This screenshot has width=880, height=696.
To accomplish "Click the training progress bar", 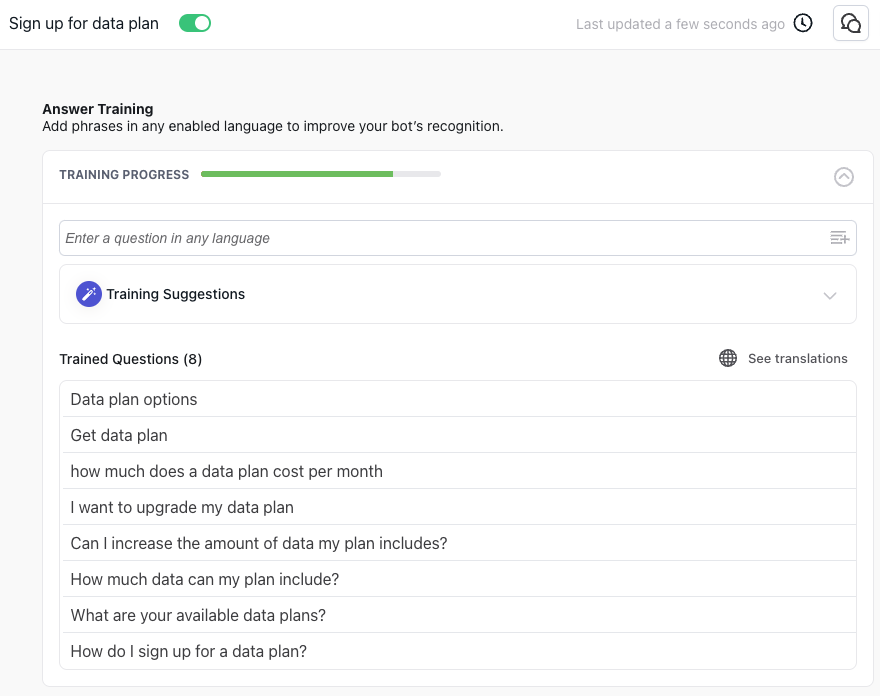I will [x=320, y=174].
